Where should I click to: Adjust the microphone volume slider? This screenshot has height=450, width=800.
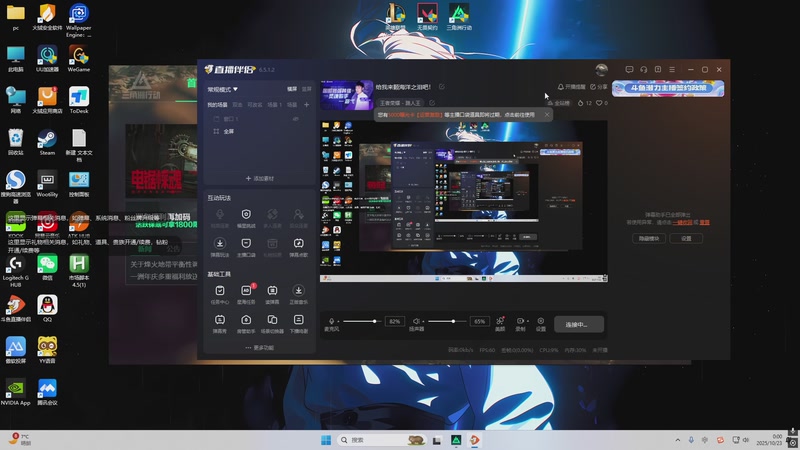tap(361, 321)
